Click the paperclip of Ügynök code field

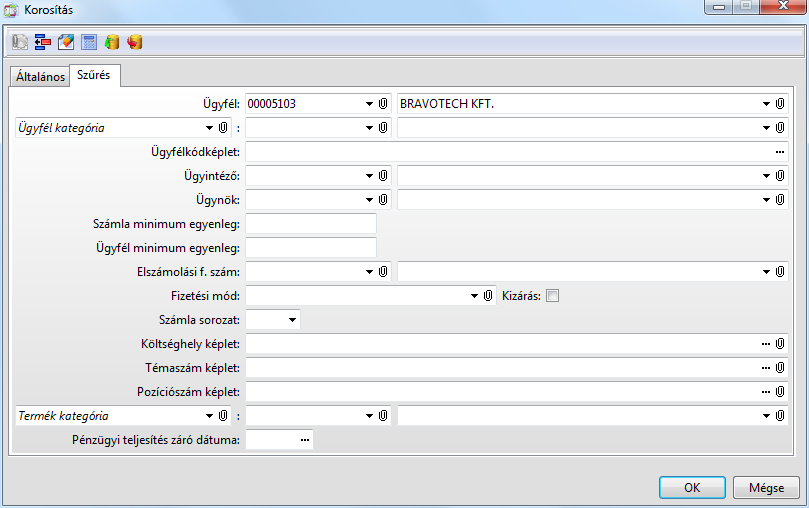[383, 200]
